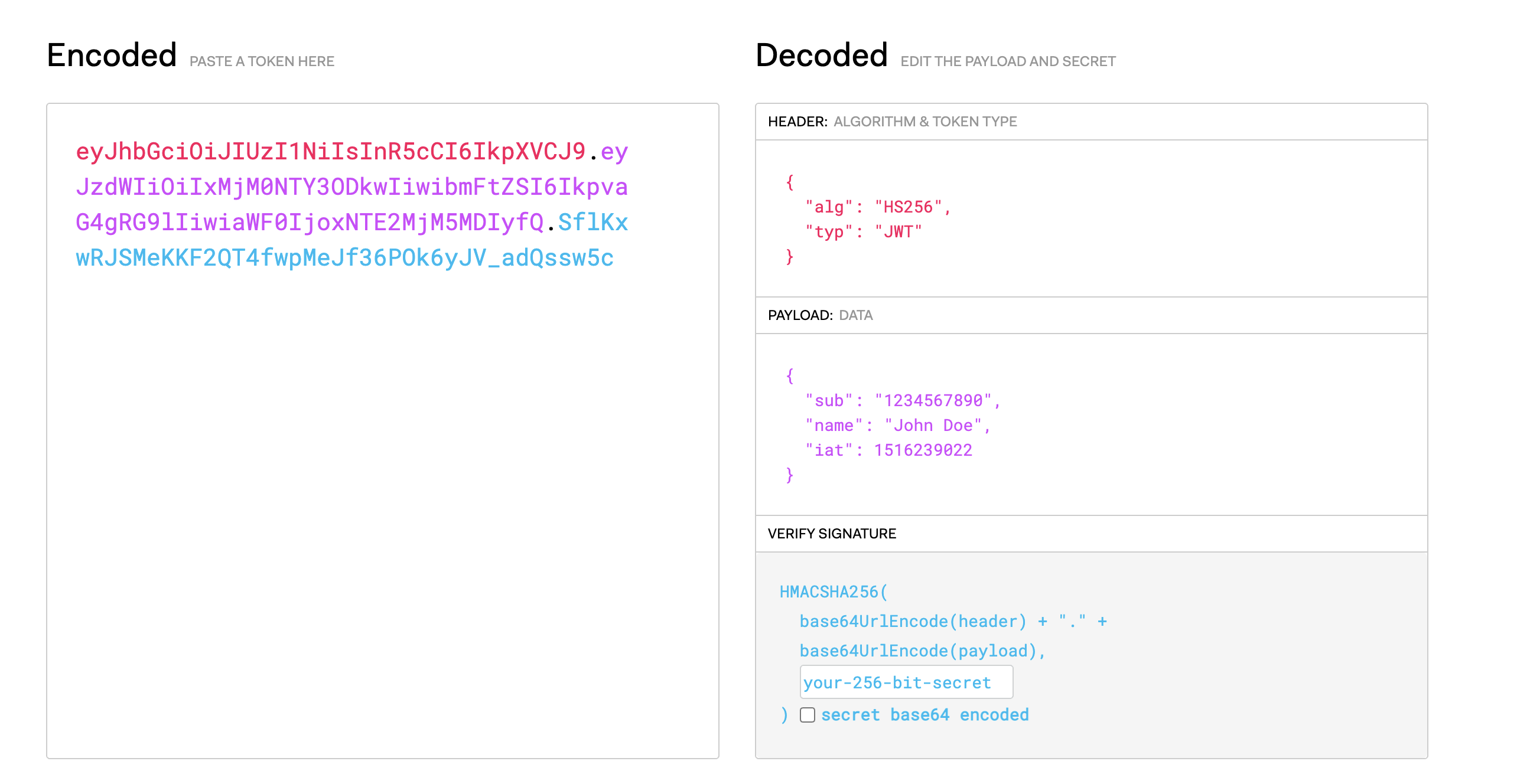The width and height of the screenshot is (1517, 784).
Task: Click the HEADER: ALGORITHM & TOKEN TYPE section title
Action: point(892,122)
